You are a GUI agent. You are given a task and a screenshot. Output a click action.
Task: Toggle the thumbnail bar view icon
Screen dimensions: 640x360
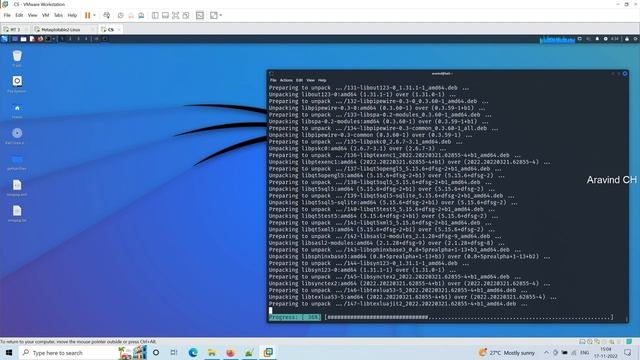tap(165, 16)
